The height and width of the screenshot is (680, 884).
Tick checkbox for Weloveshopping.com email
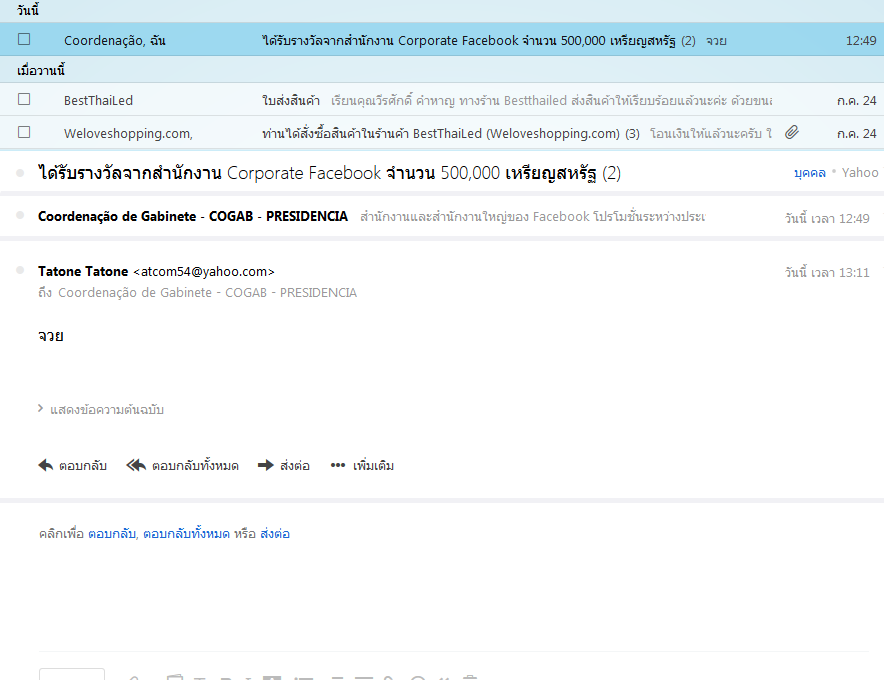tap(24, 132)
